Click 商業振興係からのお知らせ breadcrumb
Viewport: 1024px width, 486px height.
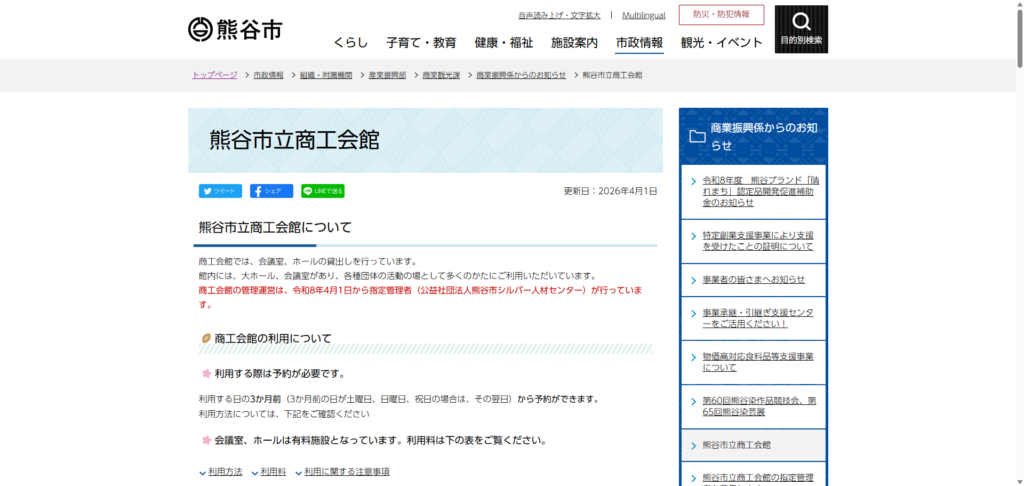click(x=521, y=75)
